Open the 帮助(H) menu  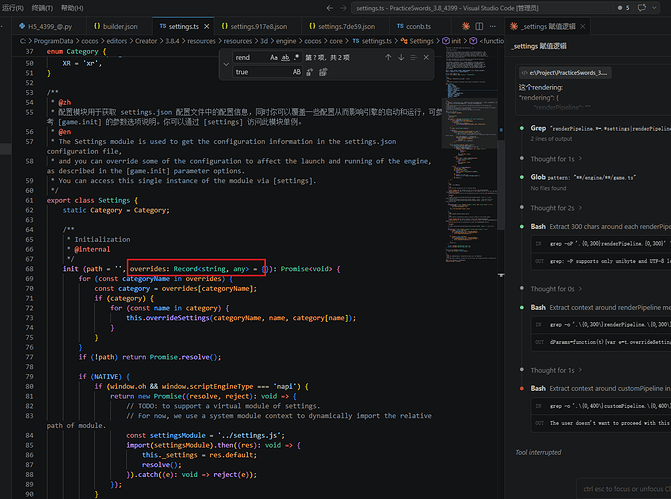pos(72,8)
